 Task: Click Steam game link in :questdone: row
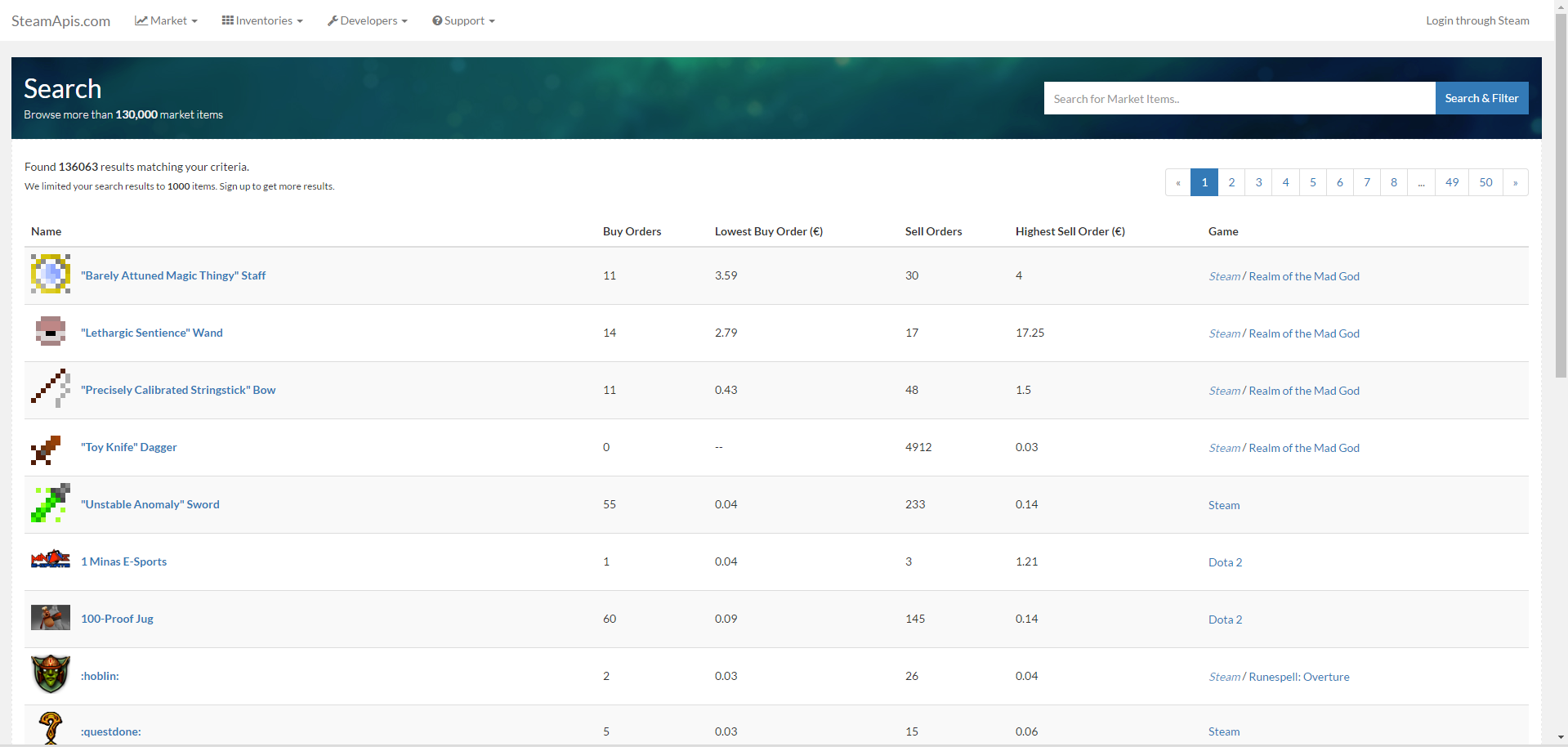click(x=1224, y=731)
